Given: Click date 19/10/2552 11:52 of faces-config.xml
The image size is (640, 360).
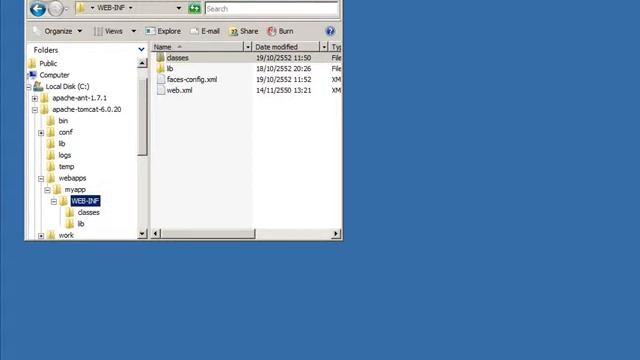Looking at the screenshot, I should coord(283,80).
